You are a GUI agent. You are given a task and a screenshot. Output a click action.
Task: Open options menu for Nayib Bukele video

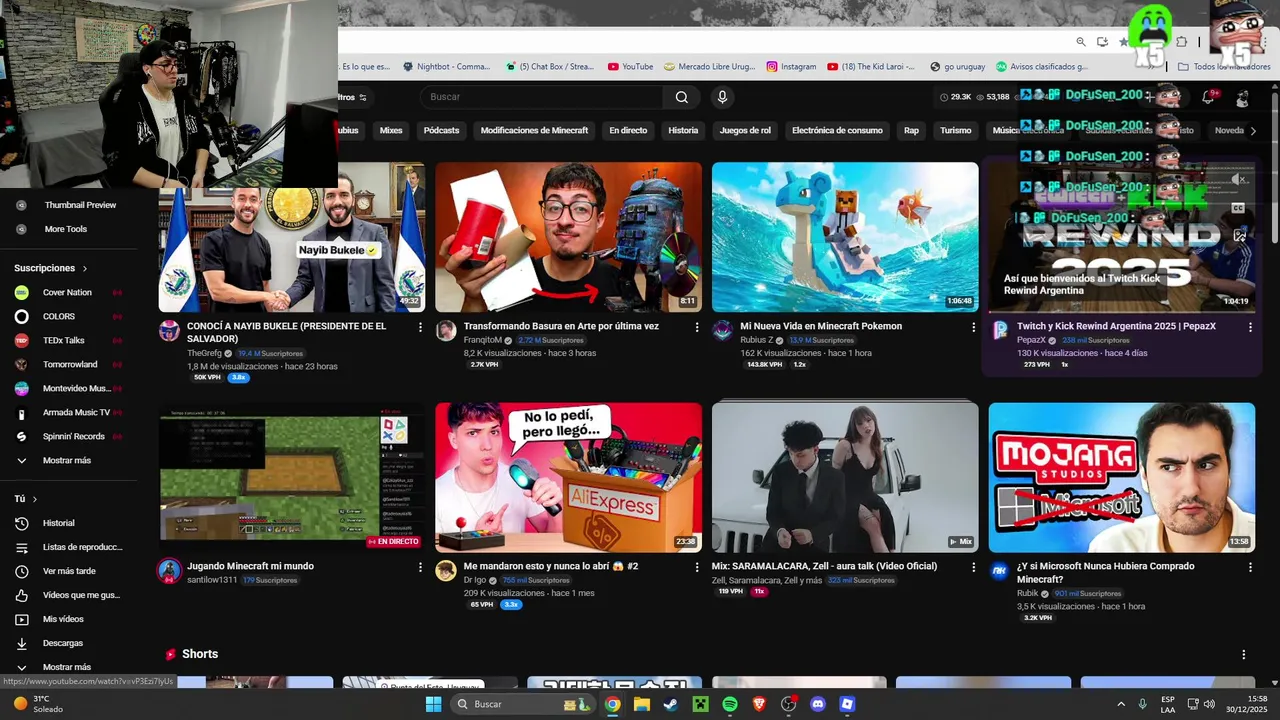(420, 327)
